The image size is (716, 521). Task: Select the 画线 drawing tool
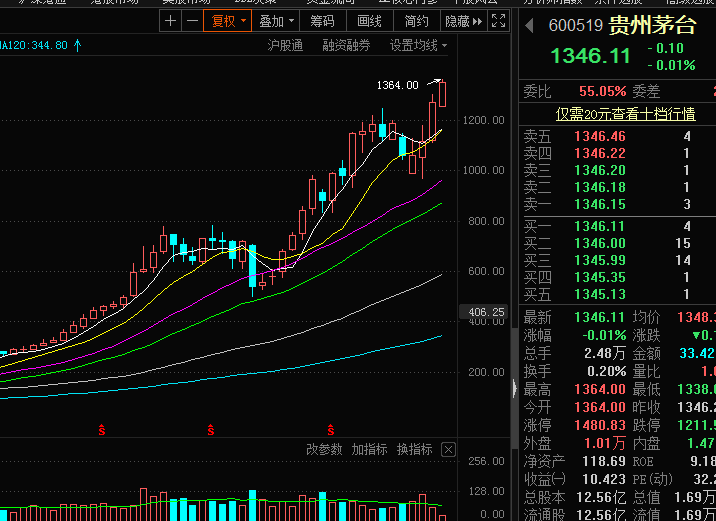point(369,21)
